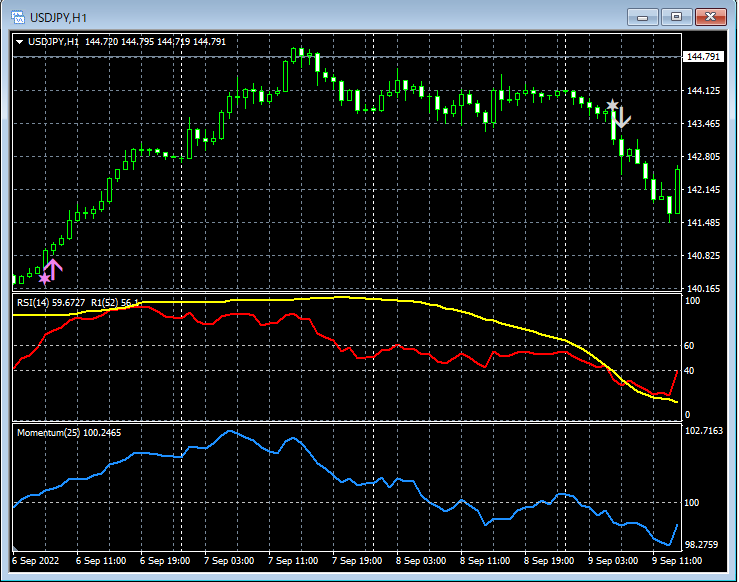Click the pink up-arrow buy signal
Viewport: 739px width, 582px height.
[53, 269]
